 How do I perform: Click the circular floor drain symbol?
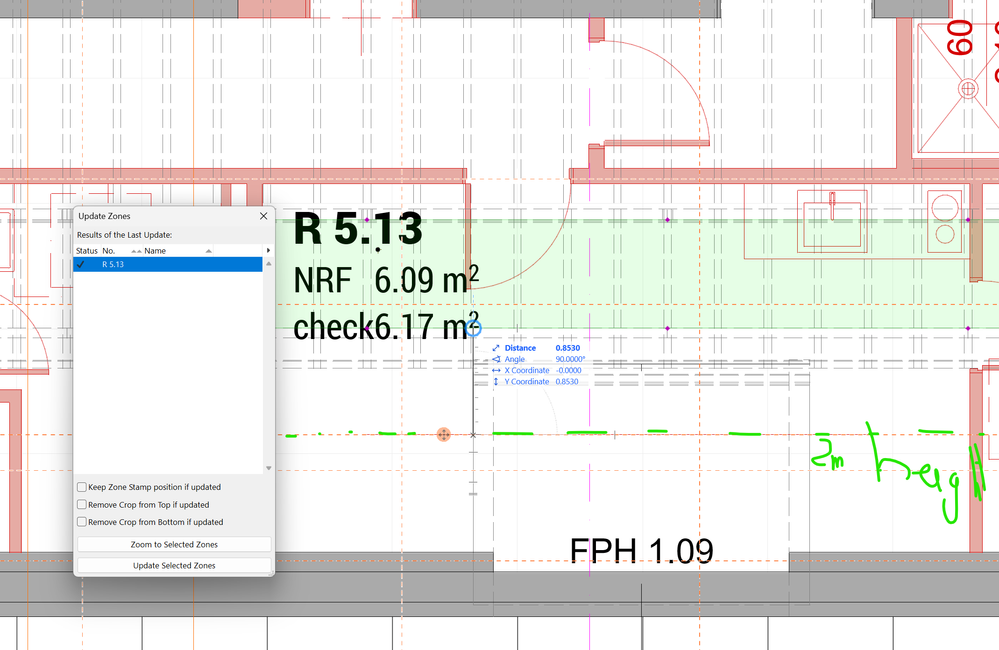coord(968,89)
